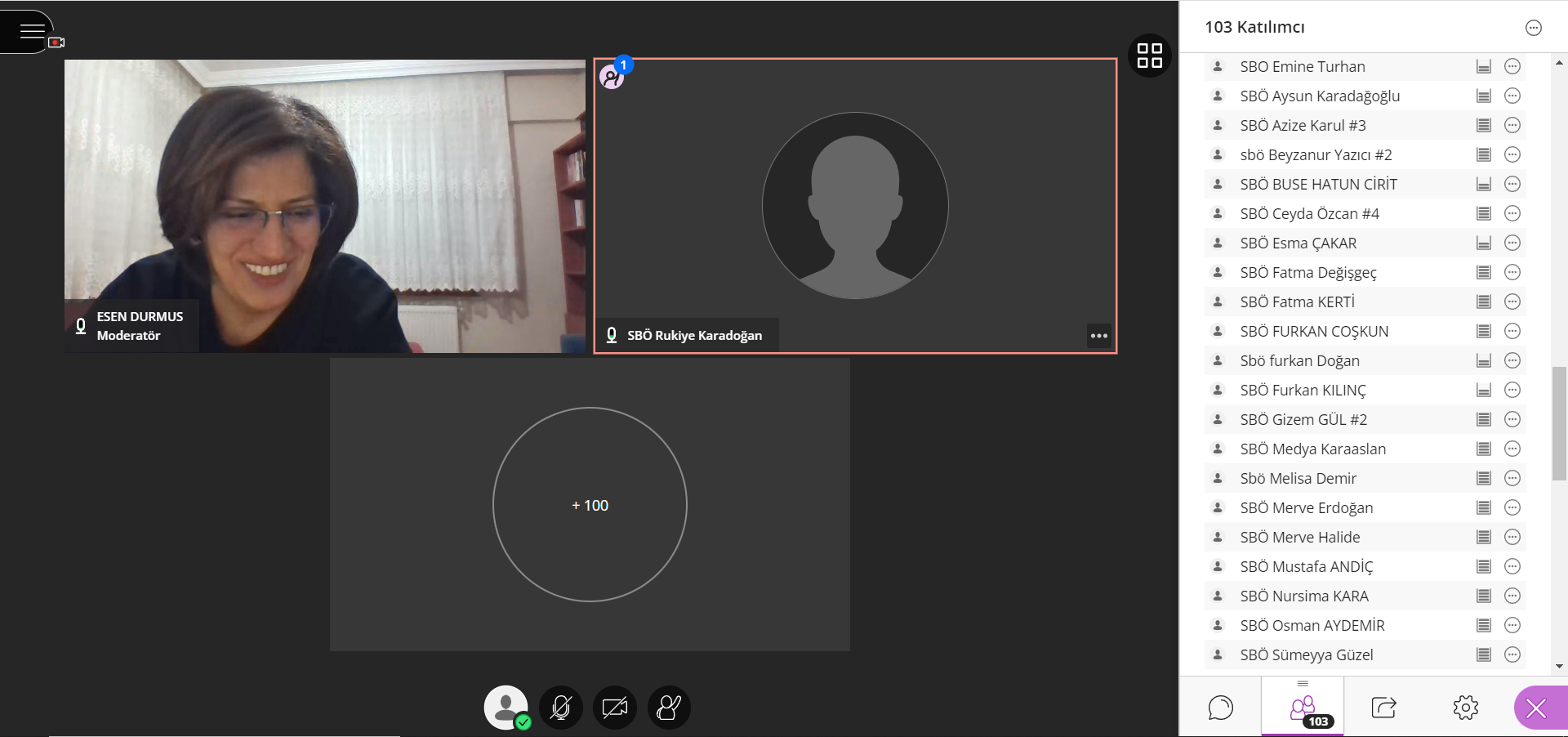Open controls for SBÖ BUSE HATUN CİRİT
Image resolution: width=1568 pixels, height=737 pixels.
point(1512,184)
